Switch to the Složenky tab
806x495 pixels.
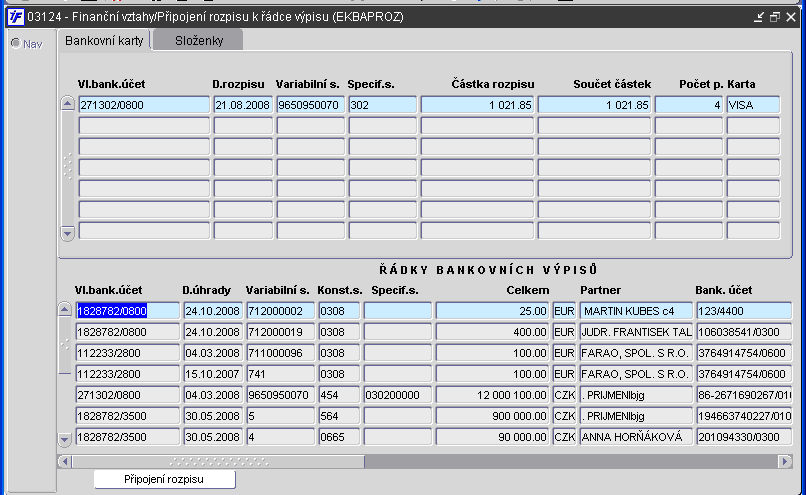pyautogui.click(x=198, y=41)
